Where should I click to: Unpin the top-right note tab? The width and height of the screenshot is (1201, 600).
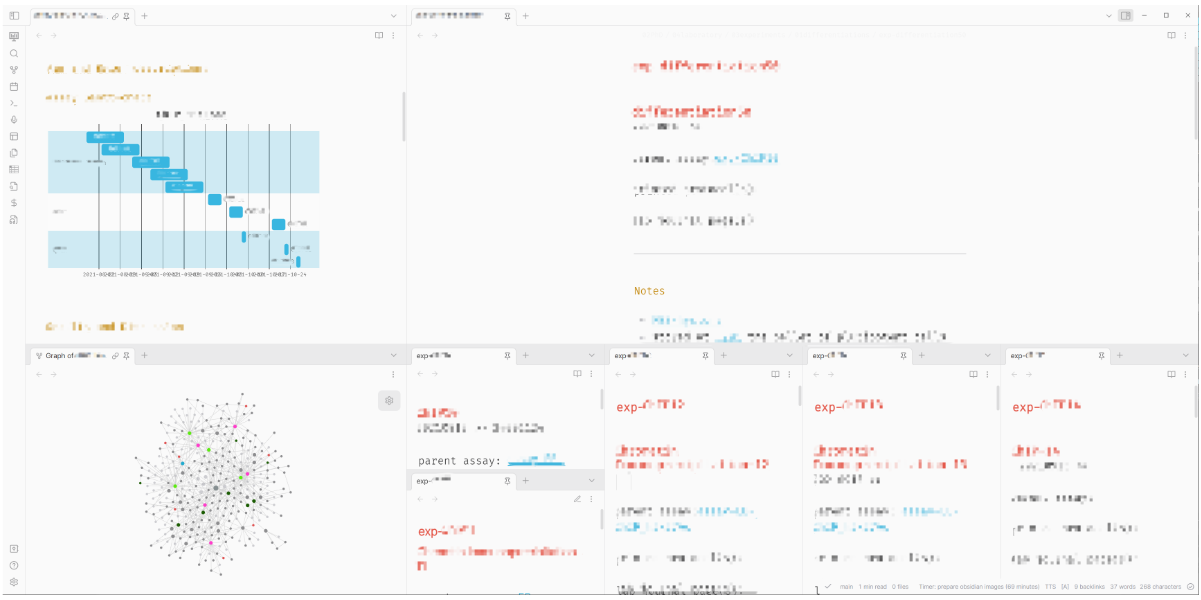(x=507, y=16)
